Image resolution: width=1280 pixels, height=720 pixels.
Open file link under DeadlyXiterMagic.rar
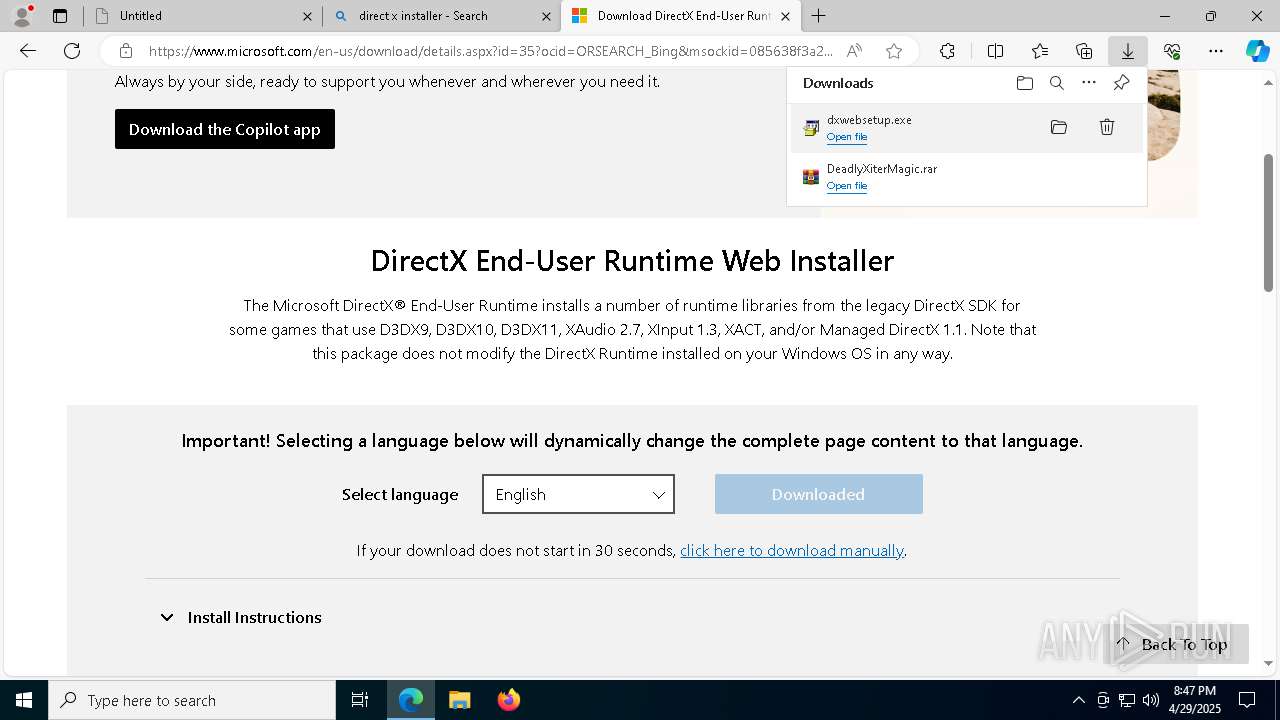click(x=847, y=186)
